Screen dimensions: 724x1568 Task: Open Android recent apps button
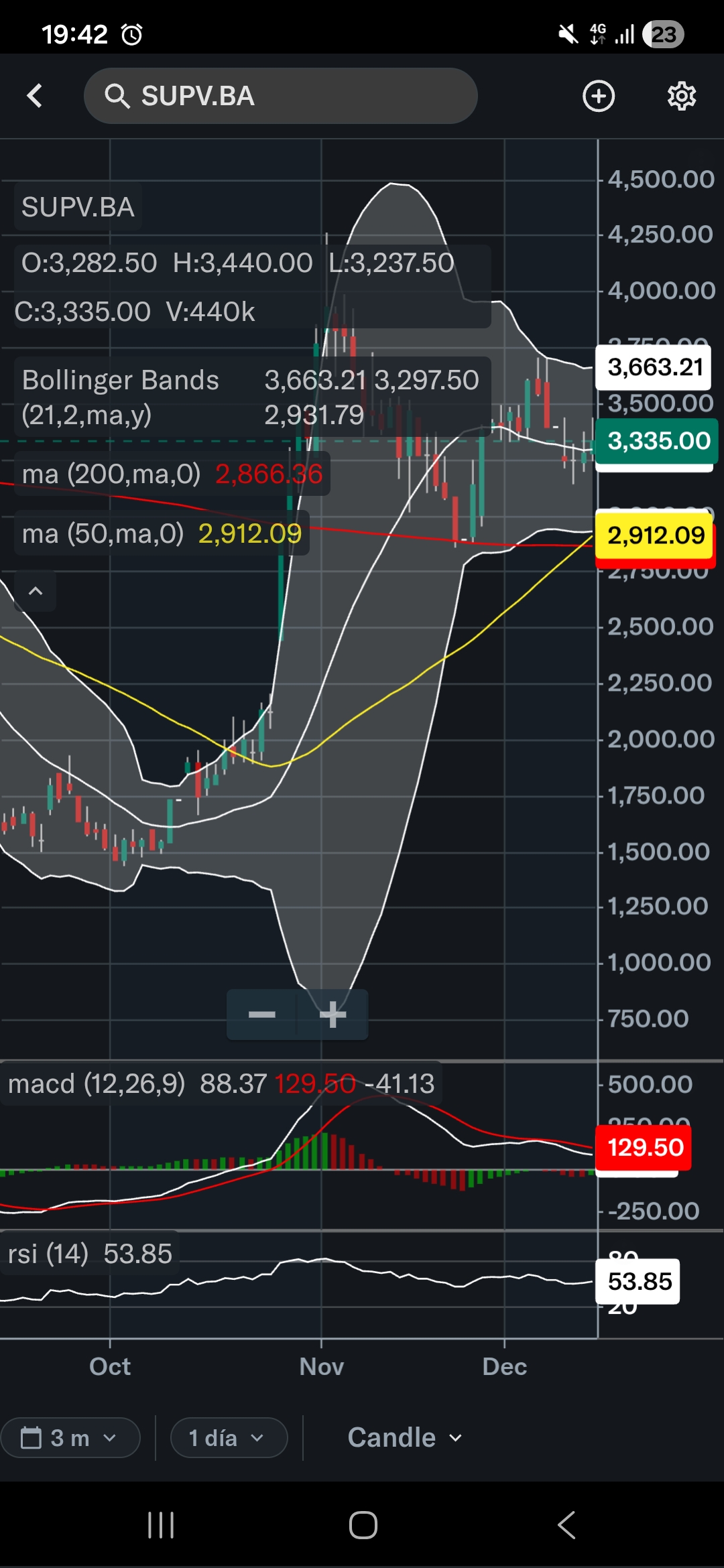click(161, 1526)
